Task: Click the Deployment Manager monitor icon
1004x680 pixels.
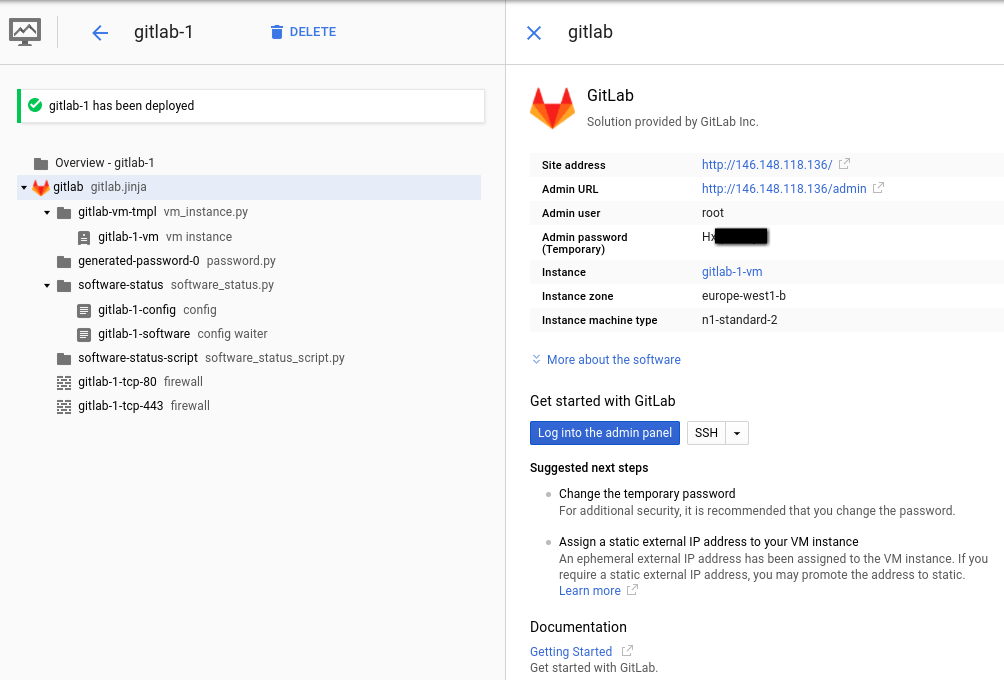Action: (x=25, y=32)
